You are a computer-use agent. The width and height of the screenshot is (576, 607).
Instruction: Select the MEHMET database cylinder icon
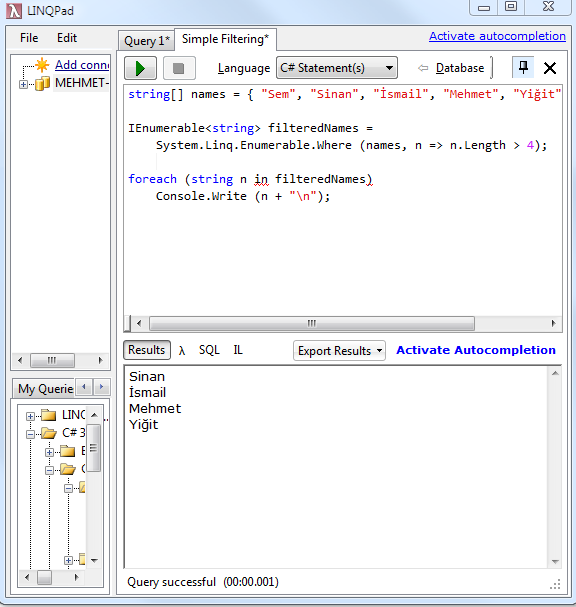point(43,83)
